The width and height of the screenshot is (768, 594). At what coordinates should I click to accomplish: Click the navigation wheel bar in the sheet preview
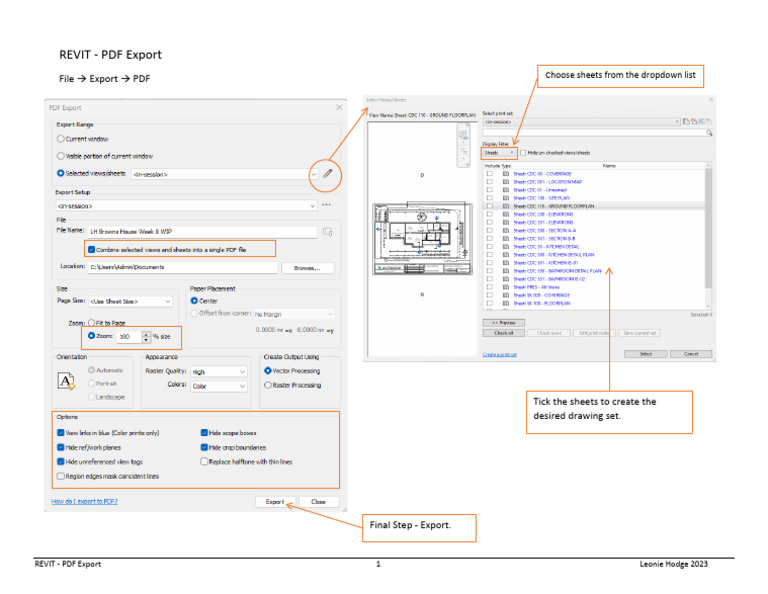(x=463, y=145)
